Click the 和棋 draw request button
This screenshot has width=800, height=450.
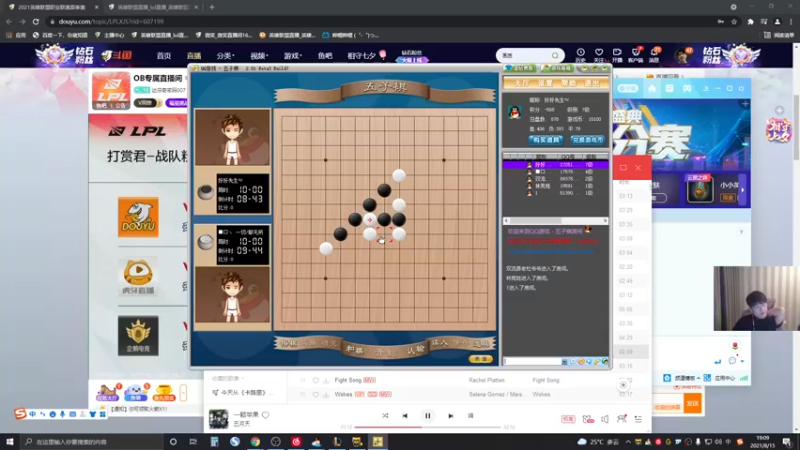(x=354, y=349)
